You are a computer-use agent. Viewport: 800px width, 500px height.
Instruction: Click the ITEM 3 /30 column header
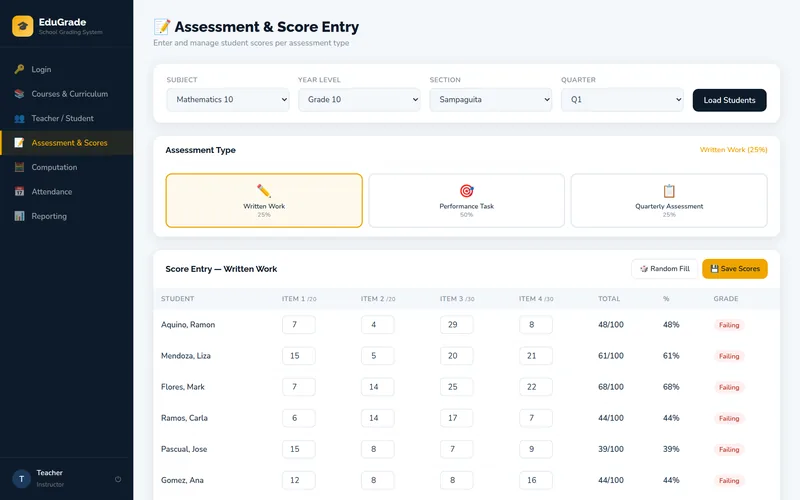point(457,298)
